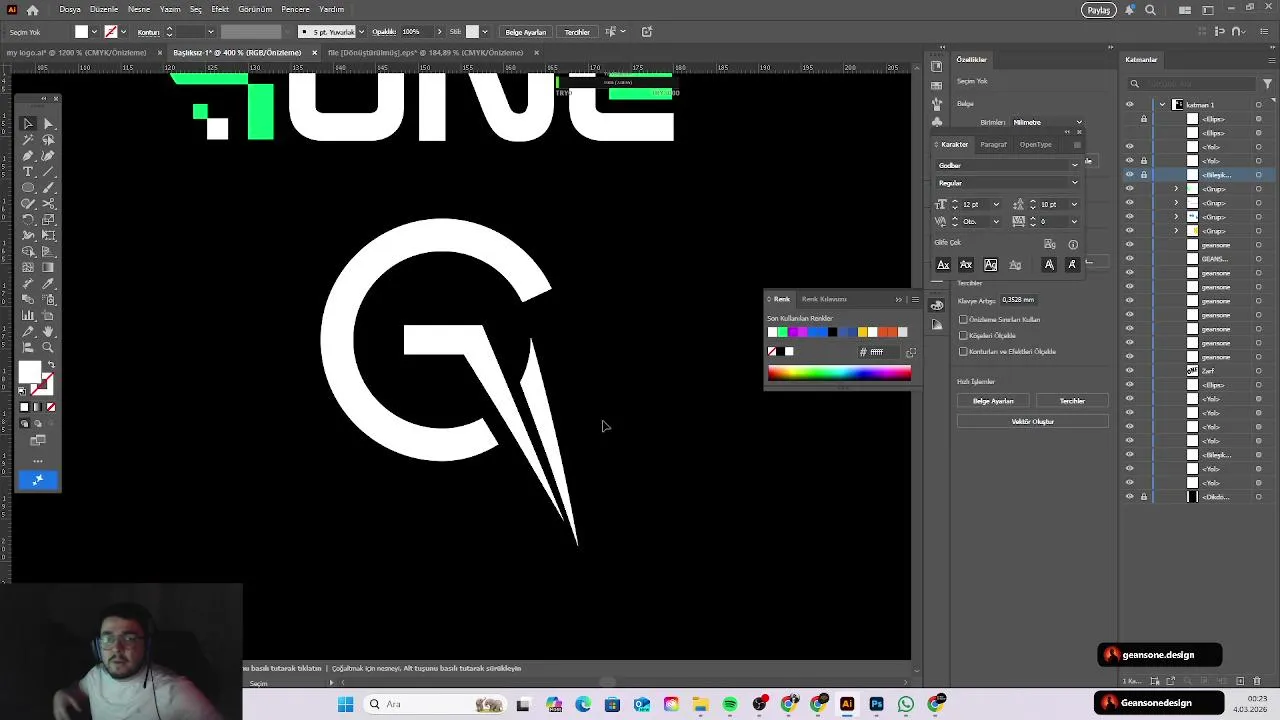Select the Direct Selection tool
Viewport: 1280px width, 720px height.
[48, 124]
